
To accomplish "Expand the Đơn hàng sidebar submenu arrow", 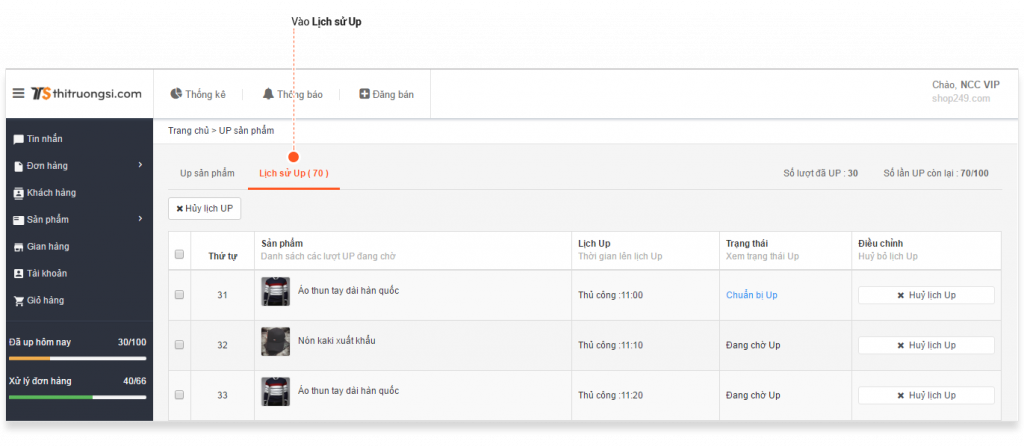I will pyautogui.click(x=140, y=165).
